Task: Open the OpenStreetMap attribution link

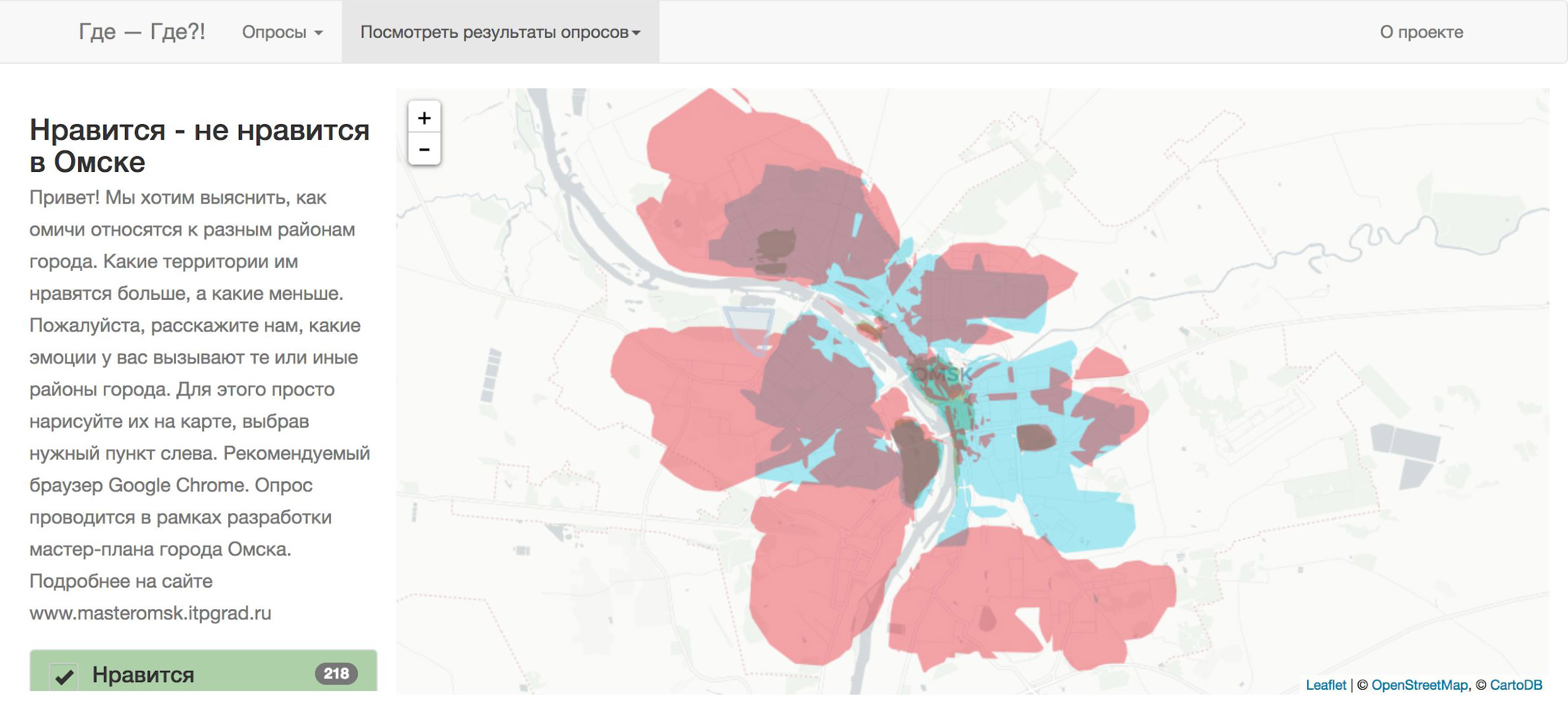Action: click(1419, 685)
